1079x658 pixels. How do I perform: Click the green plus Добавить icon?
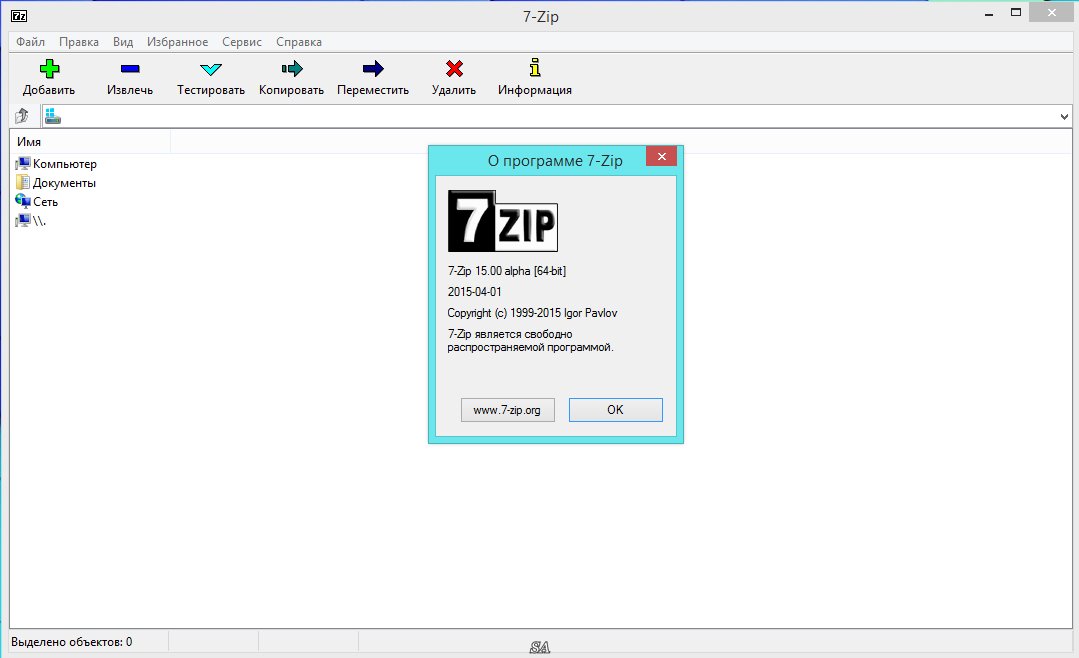[49, 68]
